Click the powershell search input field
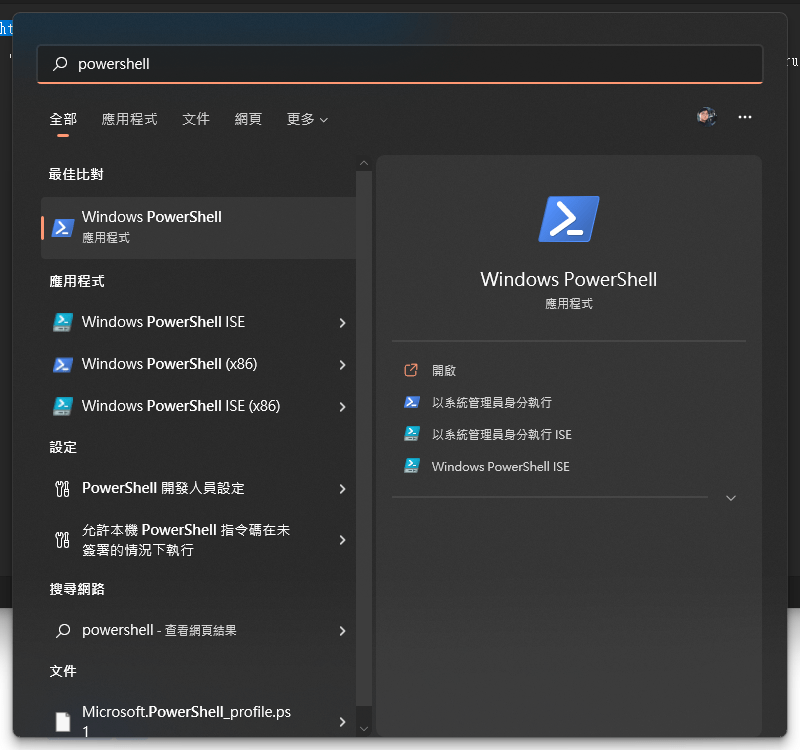800x750 pixels. [400, 64]
